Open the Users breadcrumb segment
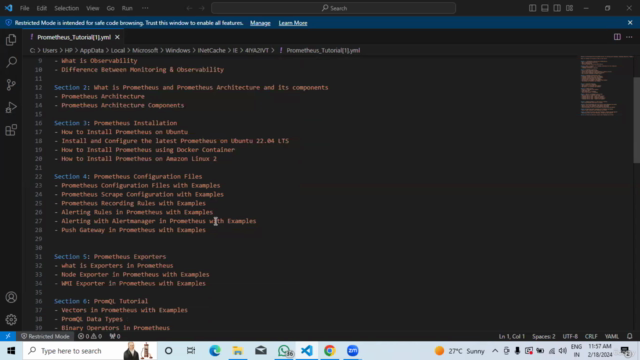The height and width of the screenshot is (360, 640). [x=50, y=50]
